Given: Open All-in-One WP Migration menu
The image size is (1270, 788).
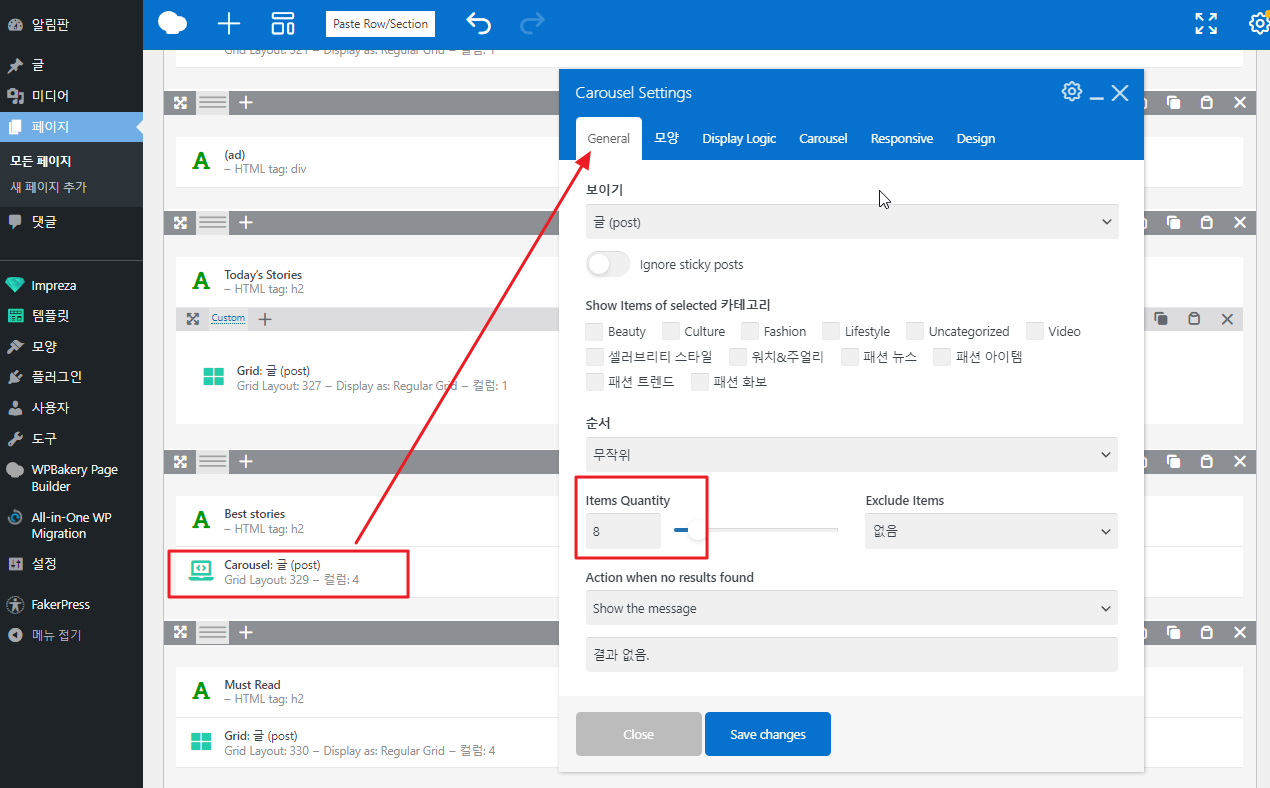Looking at the screenshot, I should click(x=71, y=525).
